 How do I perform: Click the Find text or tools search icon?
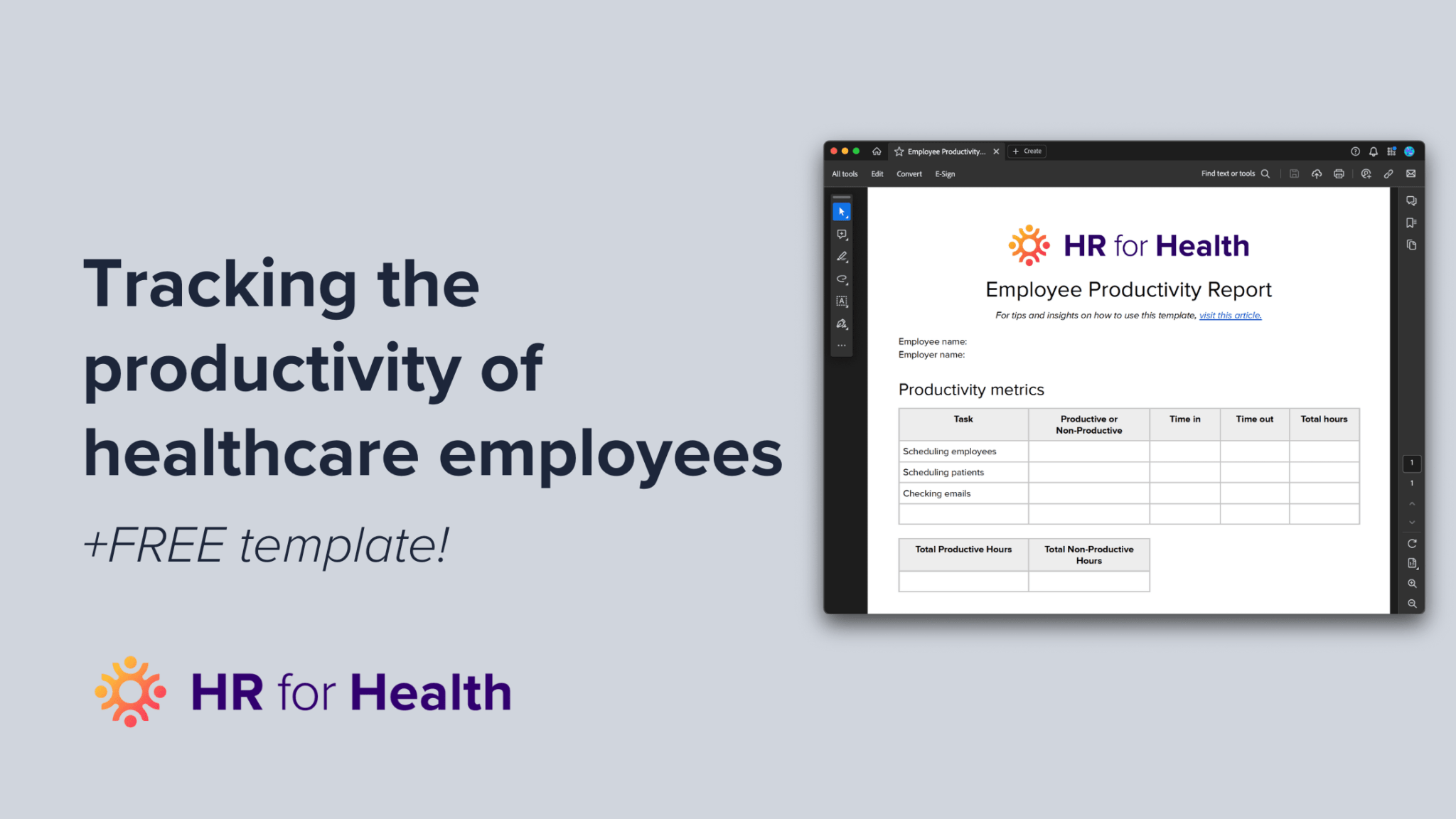(x=1266, y=174)
